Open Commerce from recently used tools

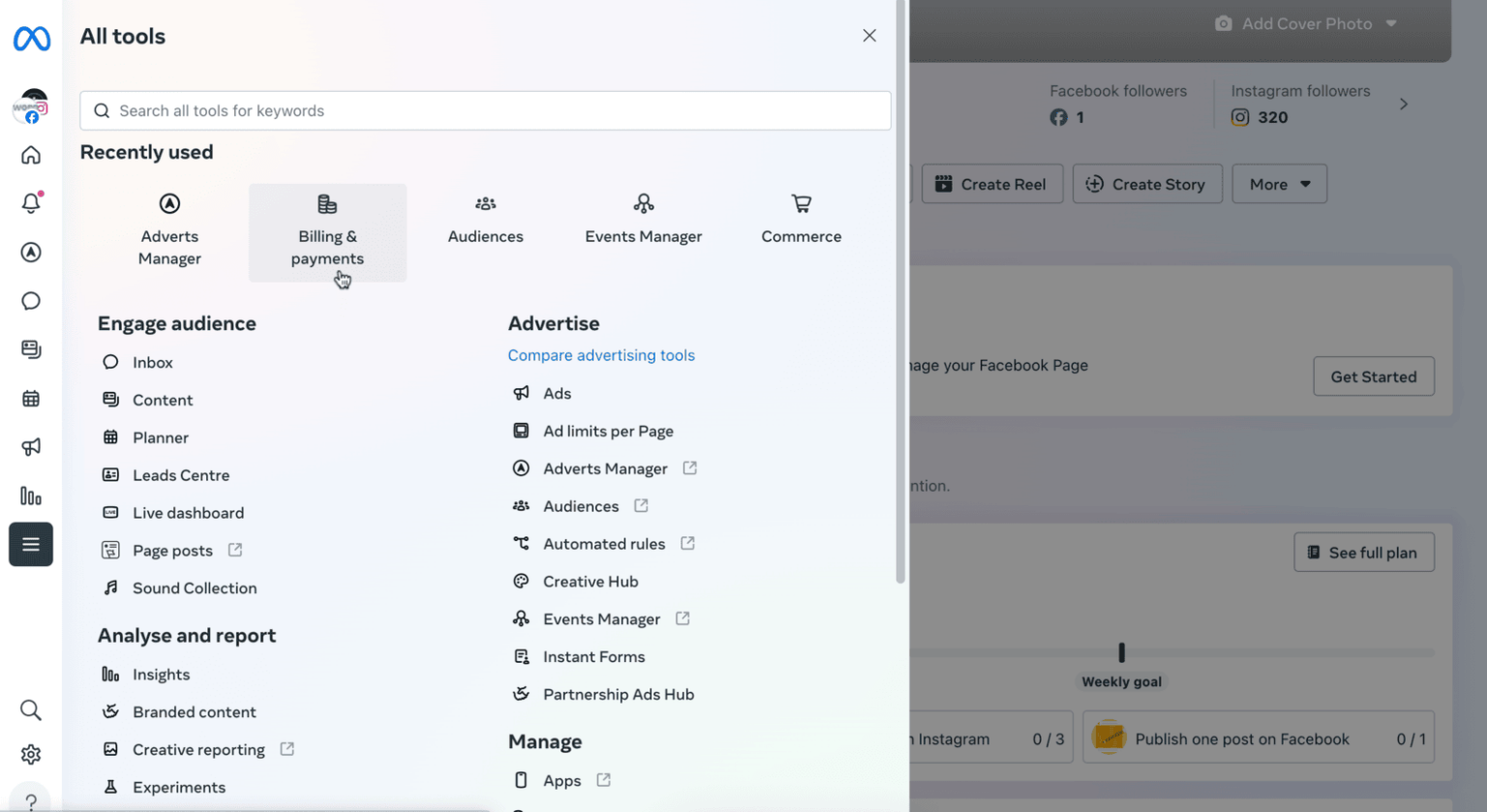(x=801, y=218)
